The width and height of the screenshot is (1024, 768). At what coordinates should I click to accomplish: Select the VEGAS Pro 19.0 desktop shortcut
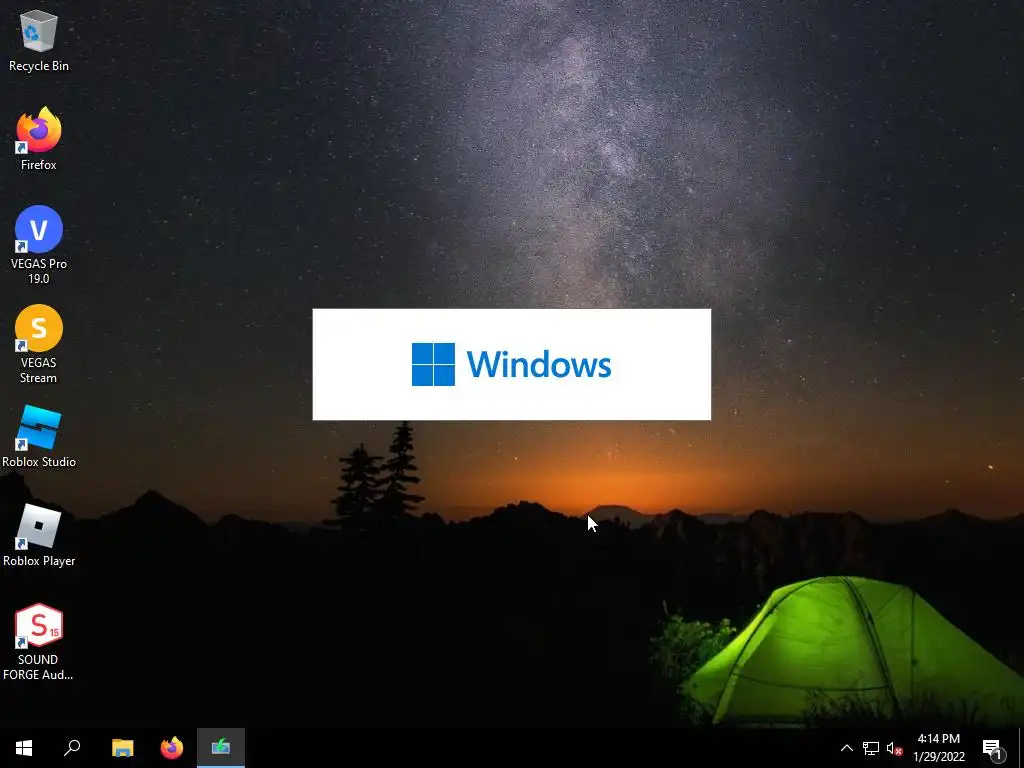point(39,245)
